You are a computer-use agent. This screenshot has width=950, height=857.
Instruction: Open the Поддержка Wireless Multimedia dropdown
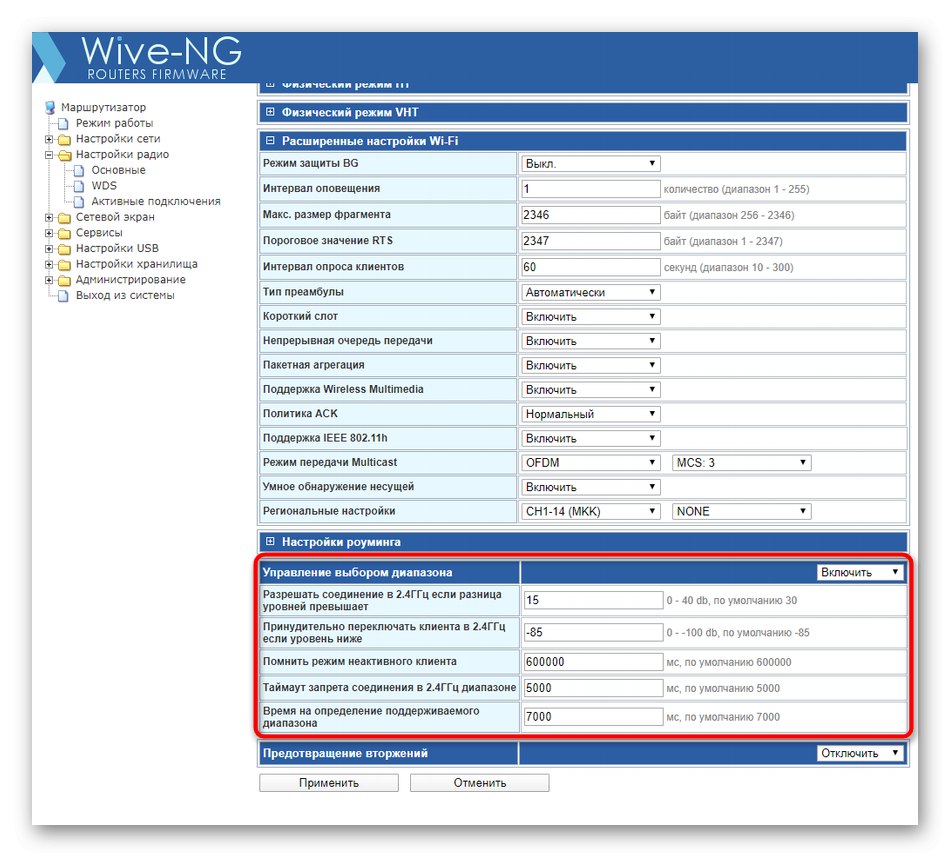click(591, 389)
